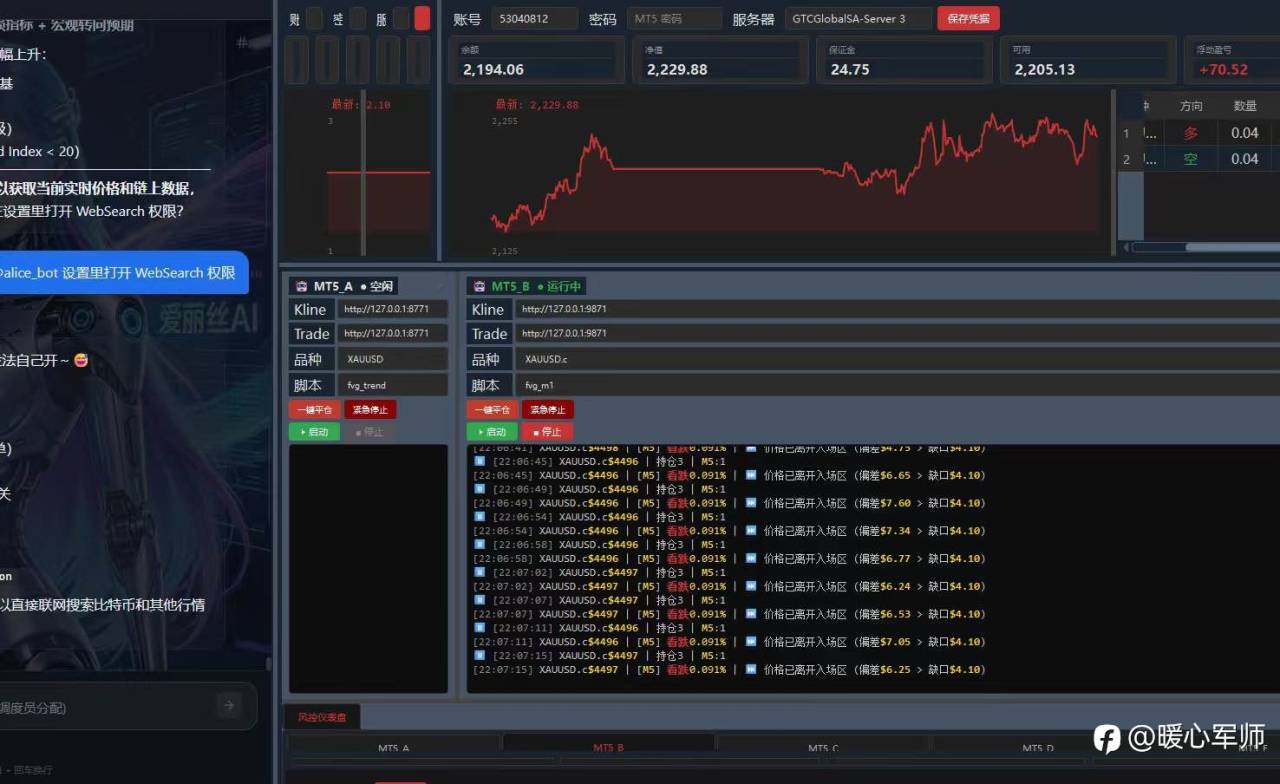Open the 风控仪表盘 tab

click(322, 717)
